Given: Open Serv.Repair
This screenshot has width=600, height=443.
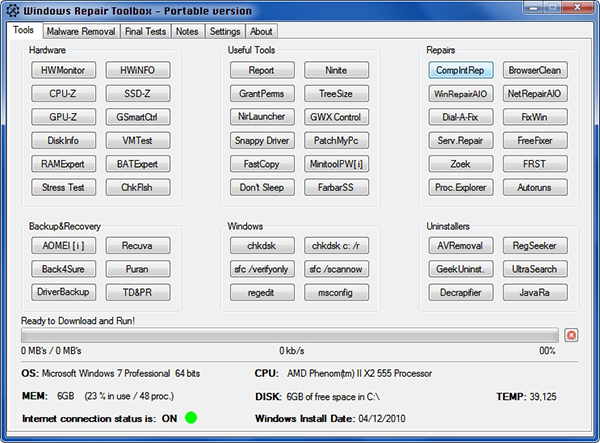Looking at the screenshot, I should coord(461,140).
